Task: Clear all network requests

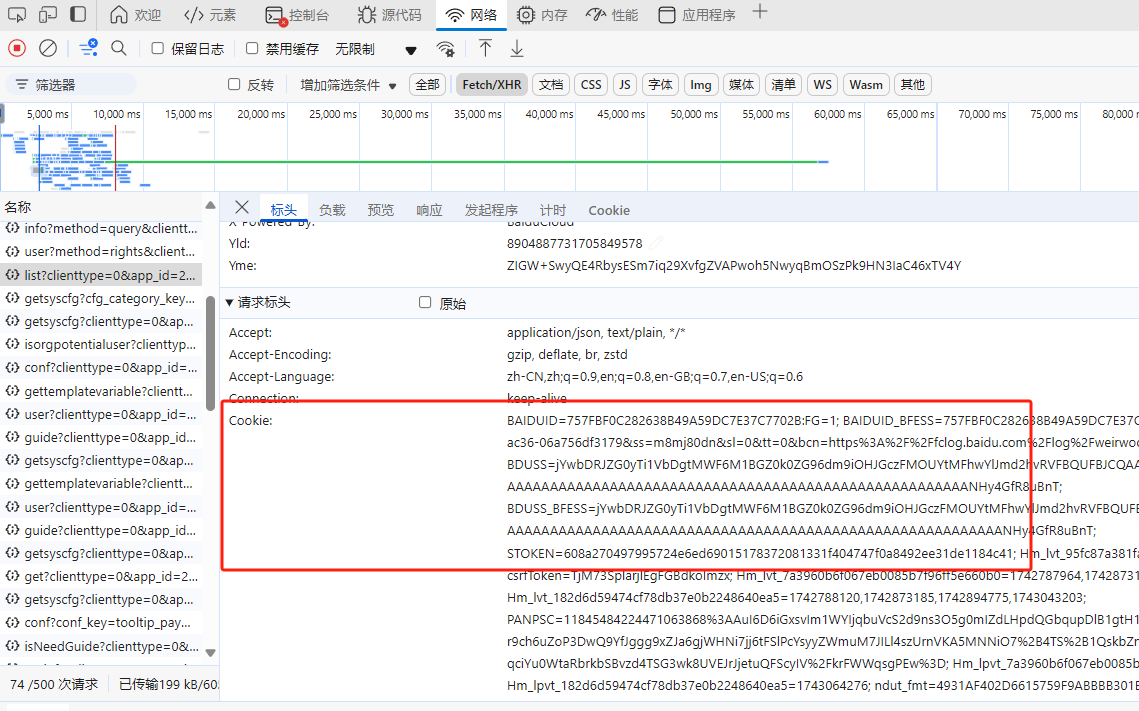Action: pyautogui.click(x=46, y=48)
